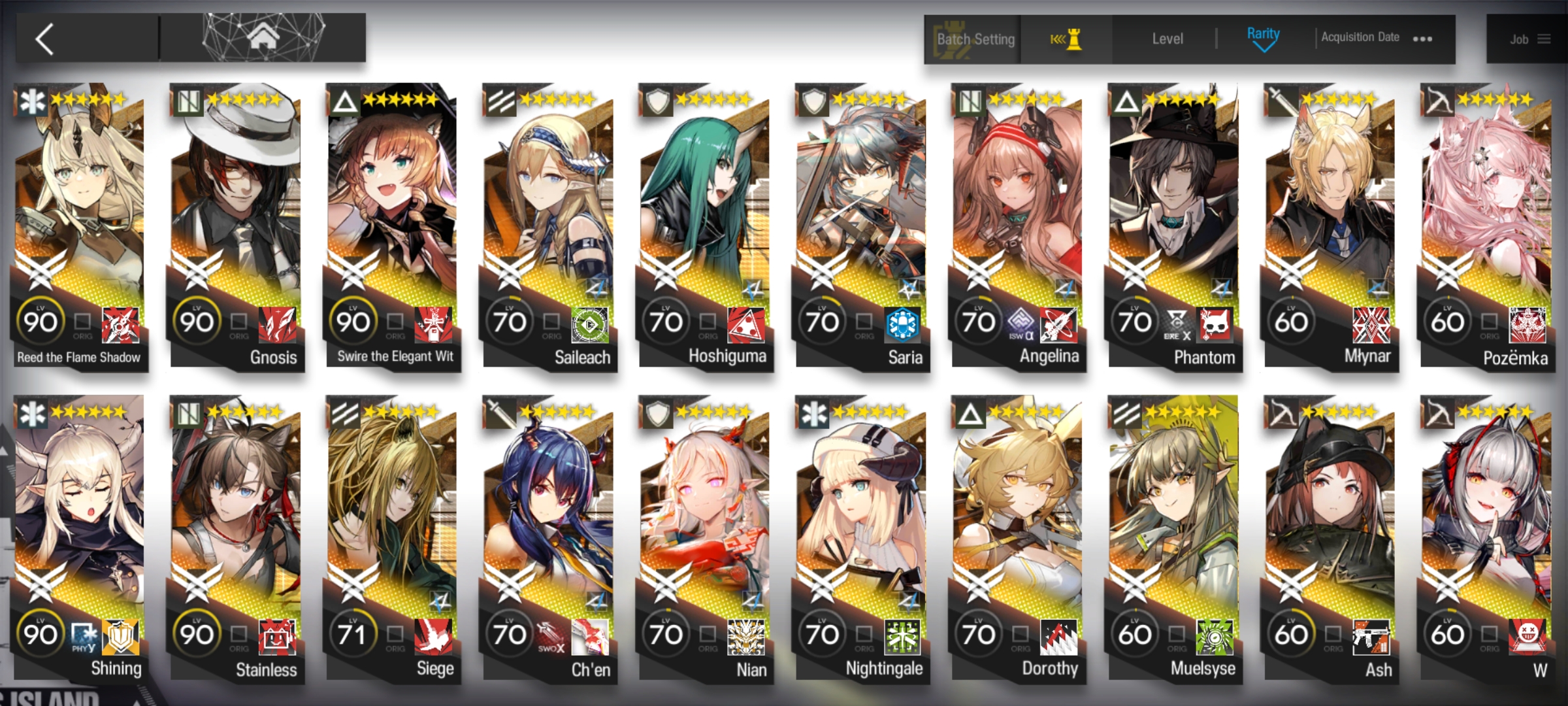Open the Job filter menu
This screenshot has height=706, width=1568.
click(x=1528, y=39)
